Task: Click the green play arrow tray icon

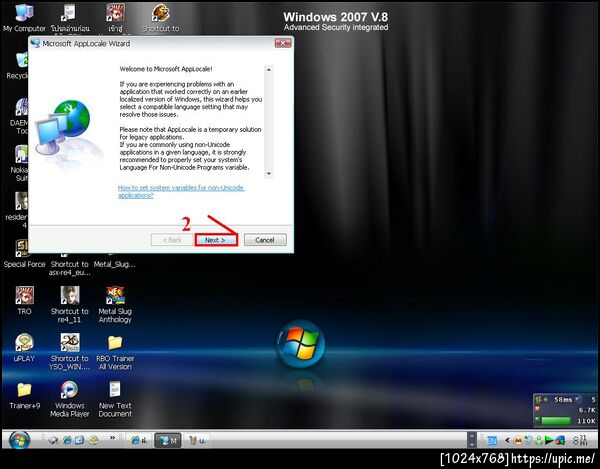Action: [x=549, y=440]
